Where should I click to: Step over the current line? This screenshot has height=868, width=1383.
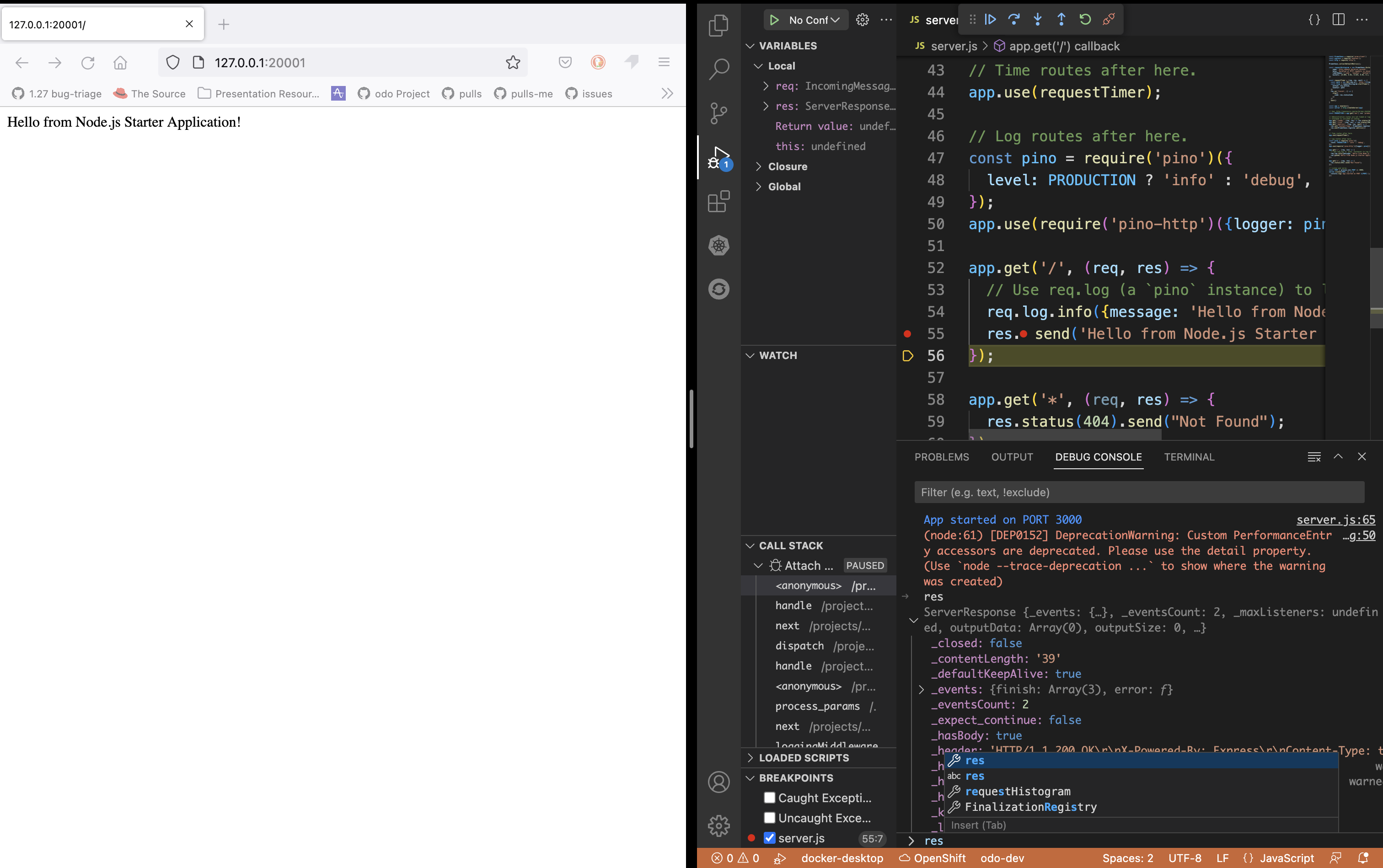point(1014,19)
